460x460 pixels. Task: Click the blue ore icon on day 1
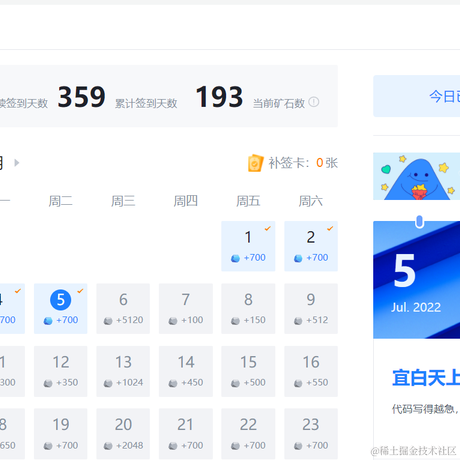(235, 258)
